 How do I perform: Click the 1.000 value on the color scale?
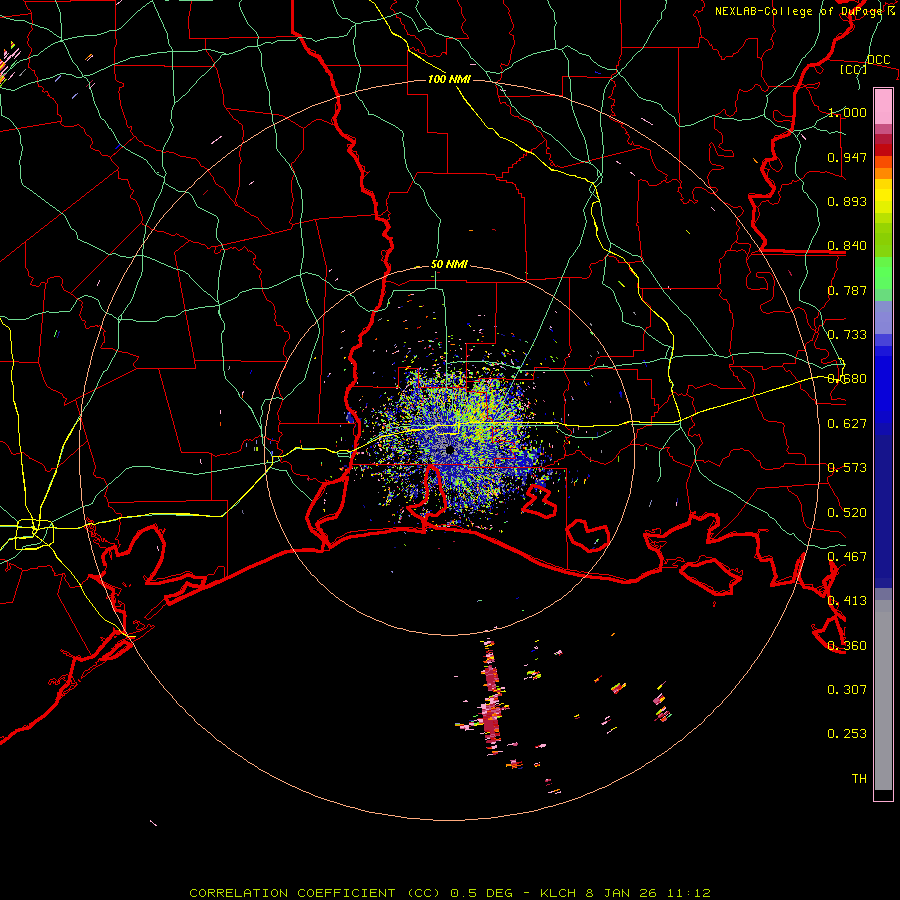pyautogui.click(x=847, y=112)
